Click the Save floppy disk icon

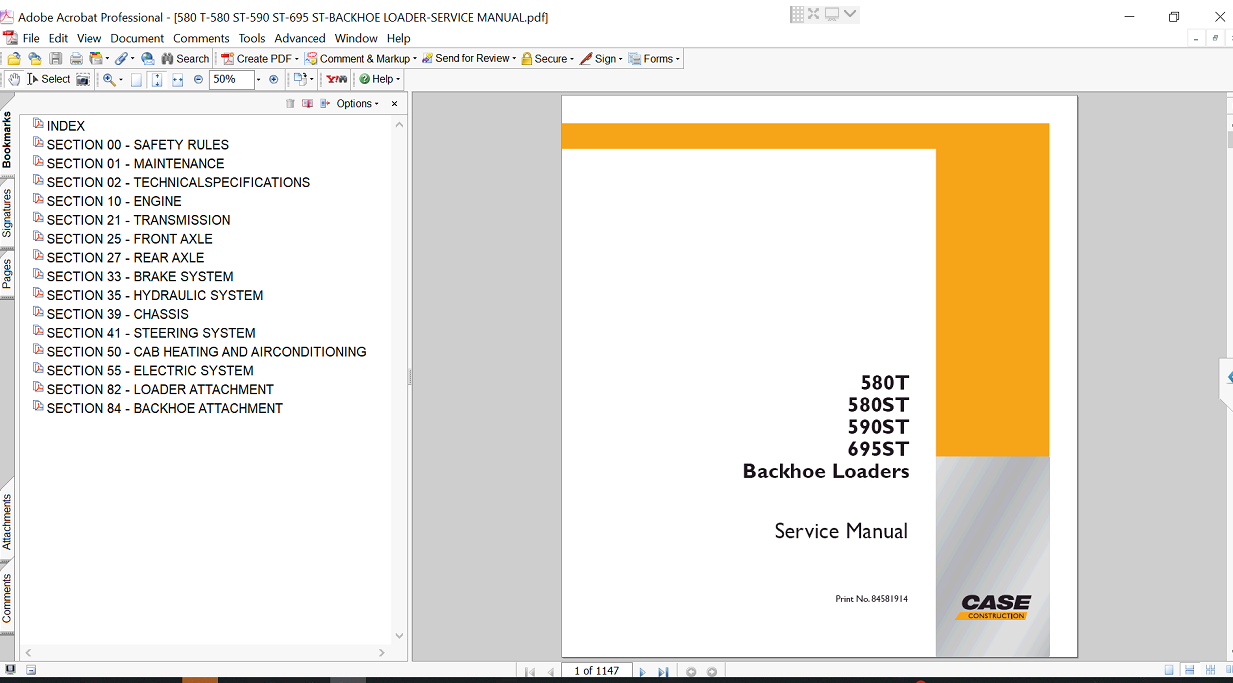pos(56,59)
